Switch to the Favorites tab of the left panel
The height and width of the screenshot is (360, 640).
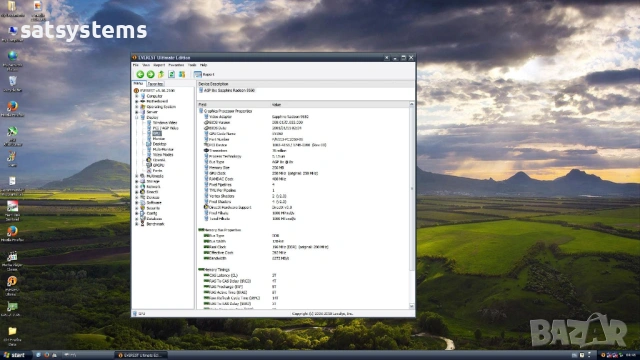tap(155, 84)
